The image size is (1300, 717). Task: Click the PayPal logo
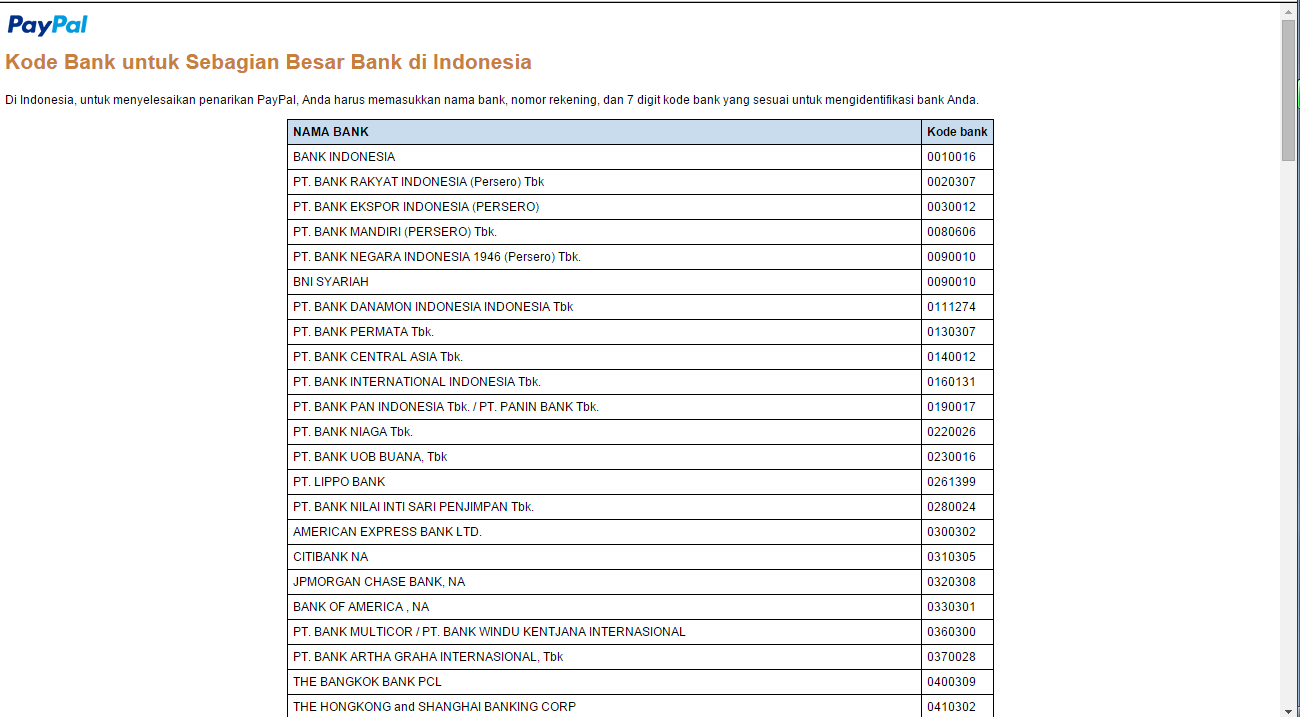click(47, 25)
